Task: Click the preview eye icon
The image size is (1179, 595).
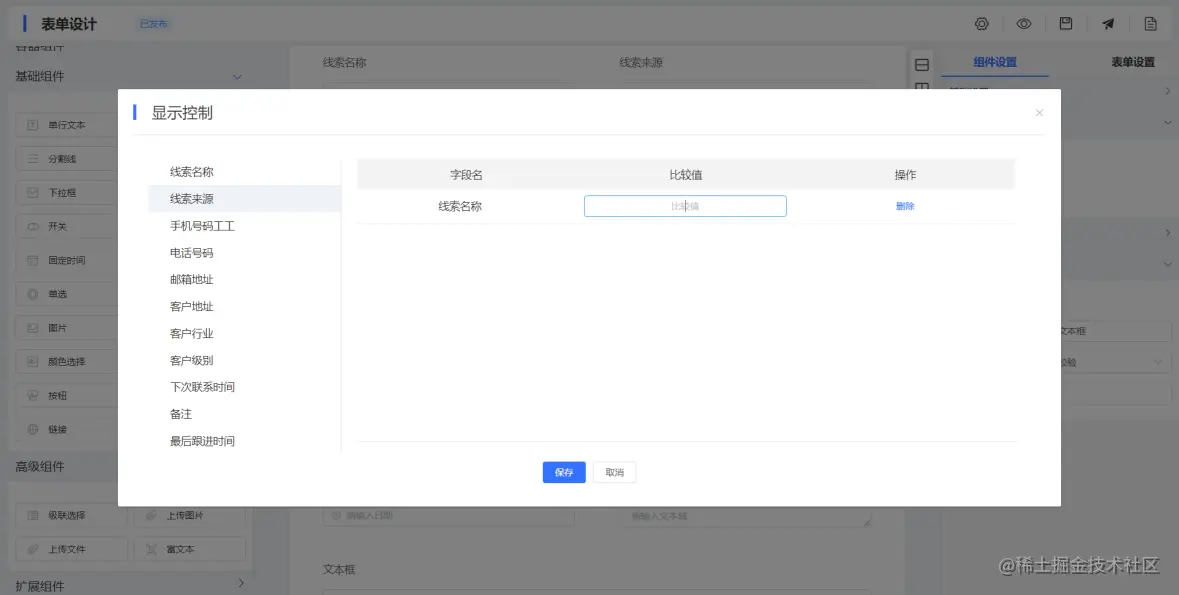Action: [1023, 24]
